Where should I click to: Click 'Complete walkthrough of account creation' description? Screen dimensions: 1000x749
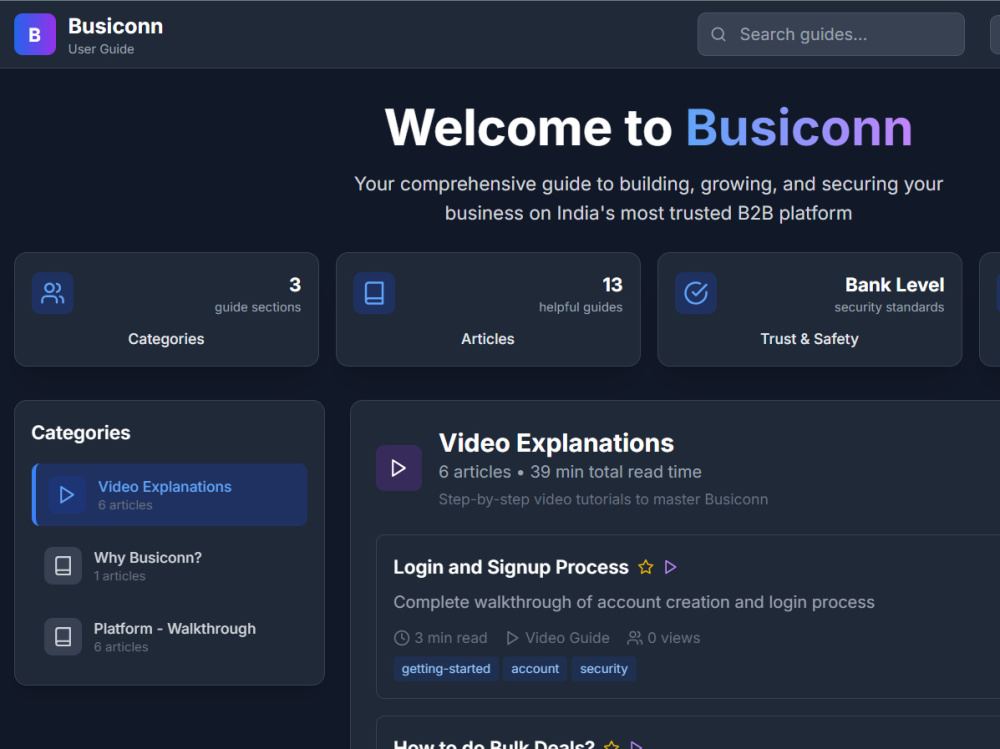[634, 602]
